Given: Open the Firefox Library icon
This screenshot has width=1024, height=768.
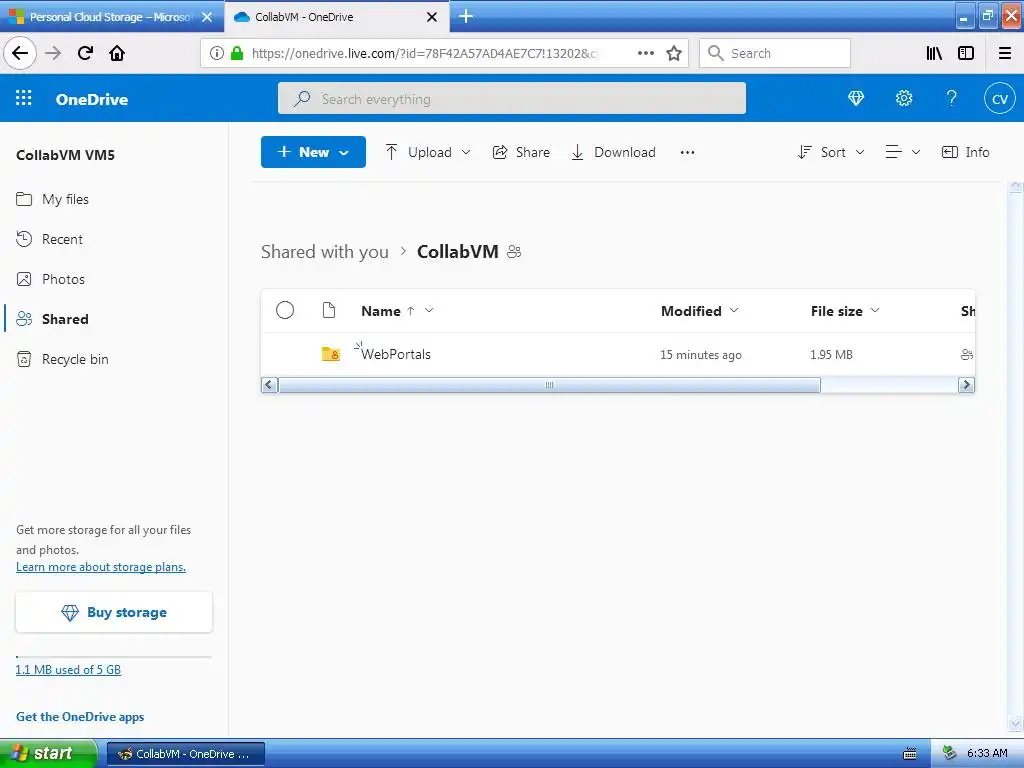Looking at the screenshot, I should click(x=935, y=53).
